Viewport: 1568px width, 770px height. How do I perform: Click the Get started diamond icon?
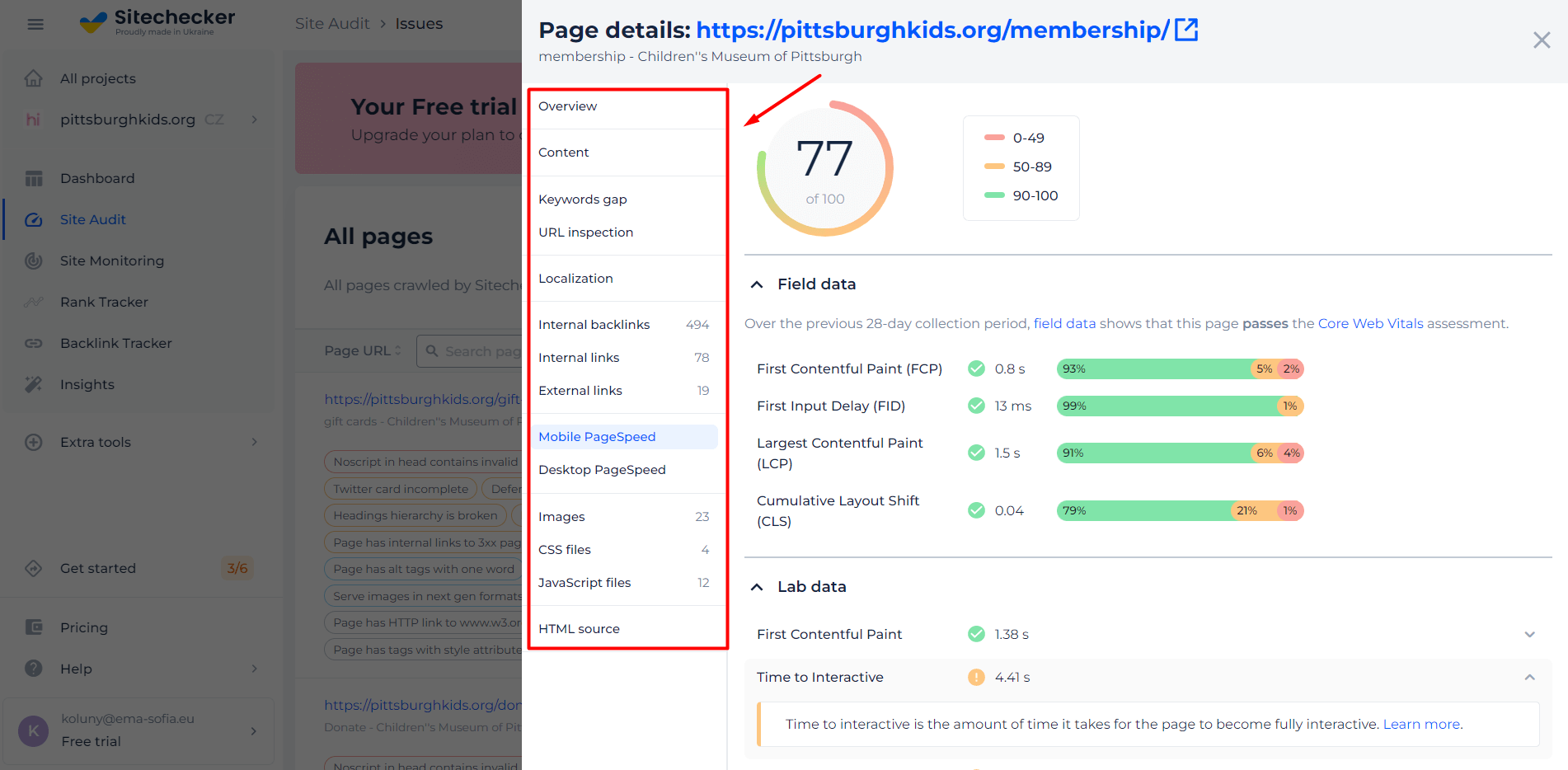click(x=34, y=568)
